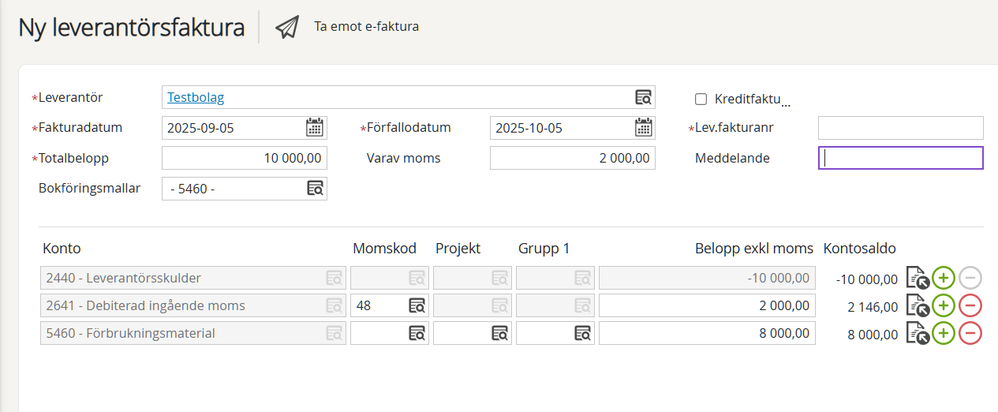
Task: Add a row after the 2641 row
Action: click(x=943, y=306)
